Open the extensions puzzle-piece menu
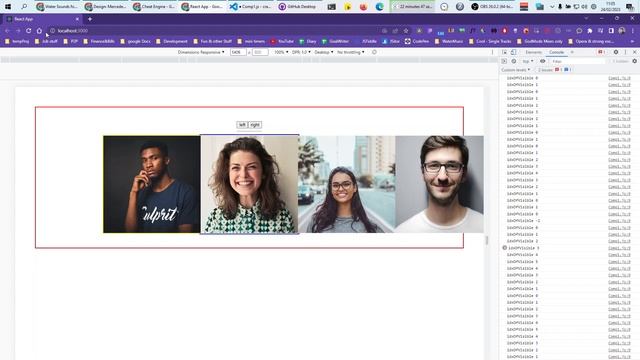Screen dimensions: 640x360 tap(590, 31)
